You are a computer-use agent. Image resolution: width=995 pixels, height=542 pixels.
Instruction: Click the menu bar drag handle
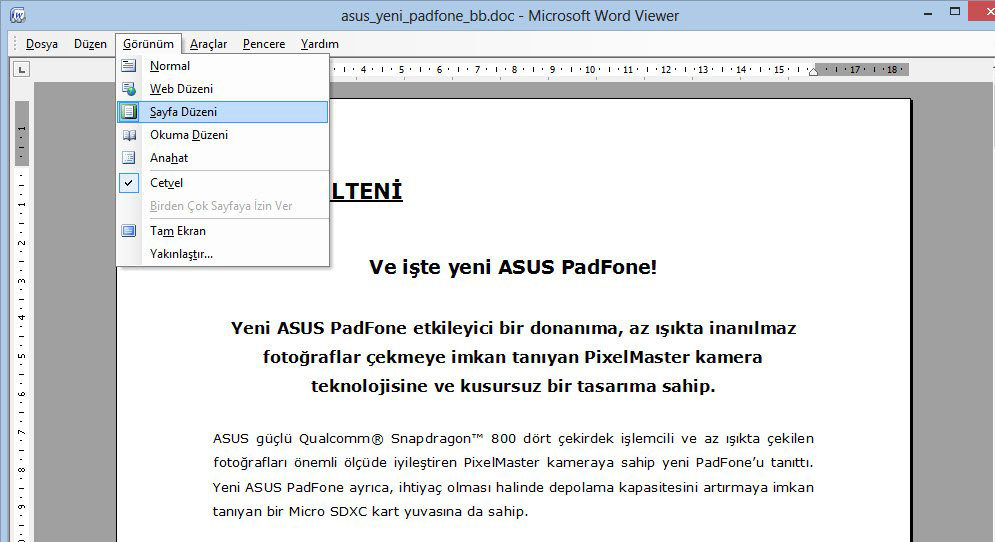(15, 44)
